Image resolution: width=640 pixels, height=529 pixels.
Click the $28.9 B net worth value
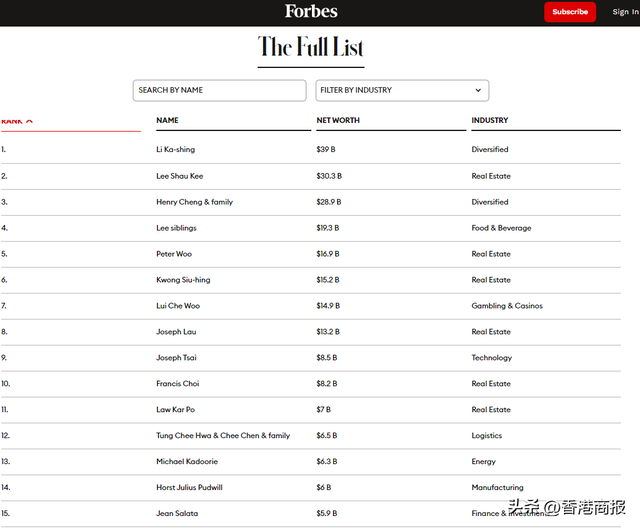[x=329, y=202]
